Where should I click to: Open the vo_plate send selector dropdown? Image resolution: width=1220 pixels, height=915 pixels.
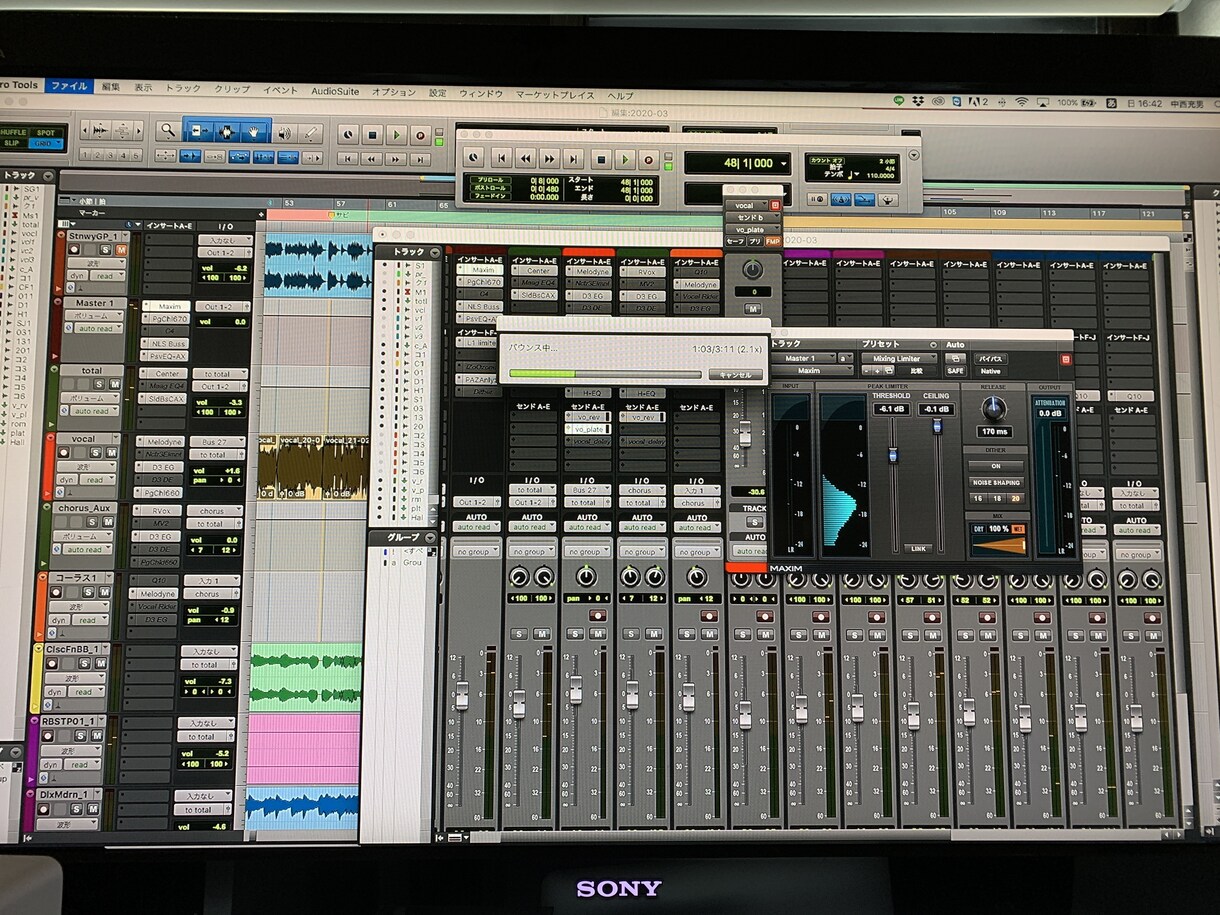click(x=751, y=229)
